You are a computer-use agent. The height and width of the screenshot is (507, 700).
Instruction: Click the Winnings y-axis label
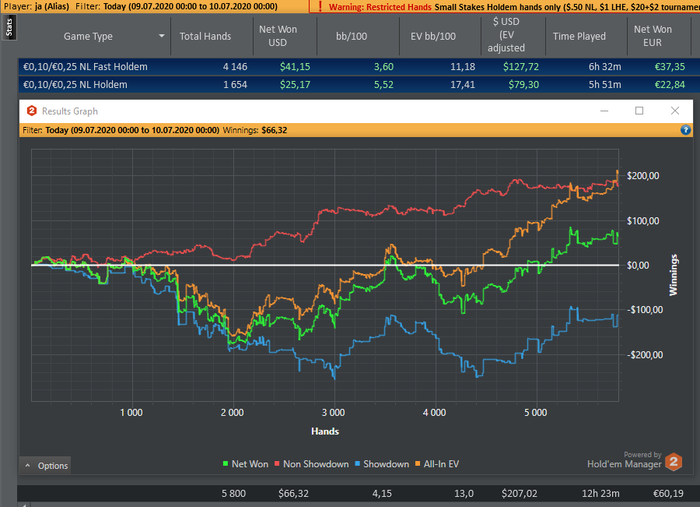(x=673, y=275)
